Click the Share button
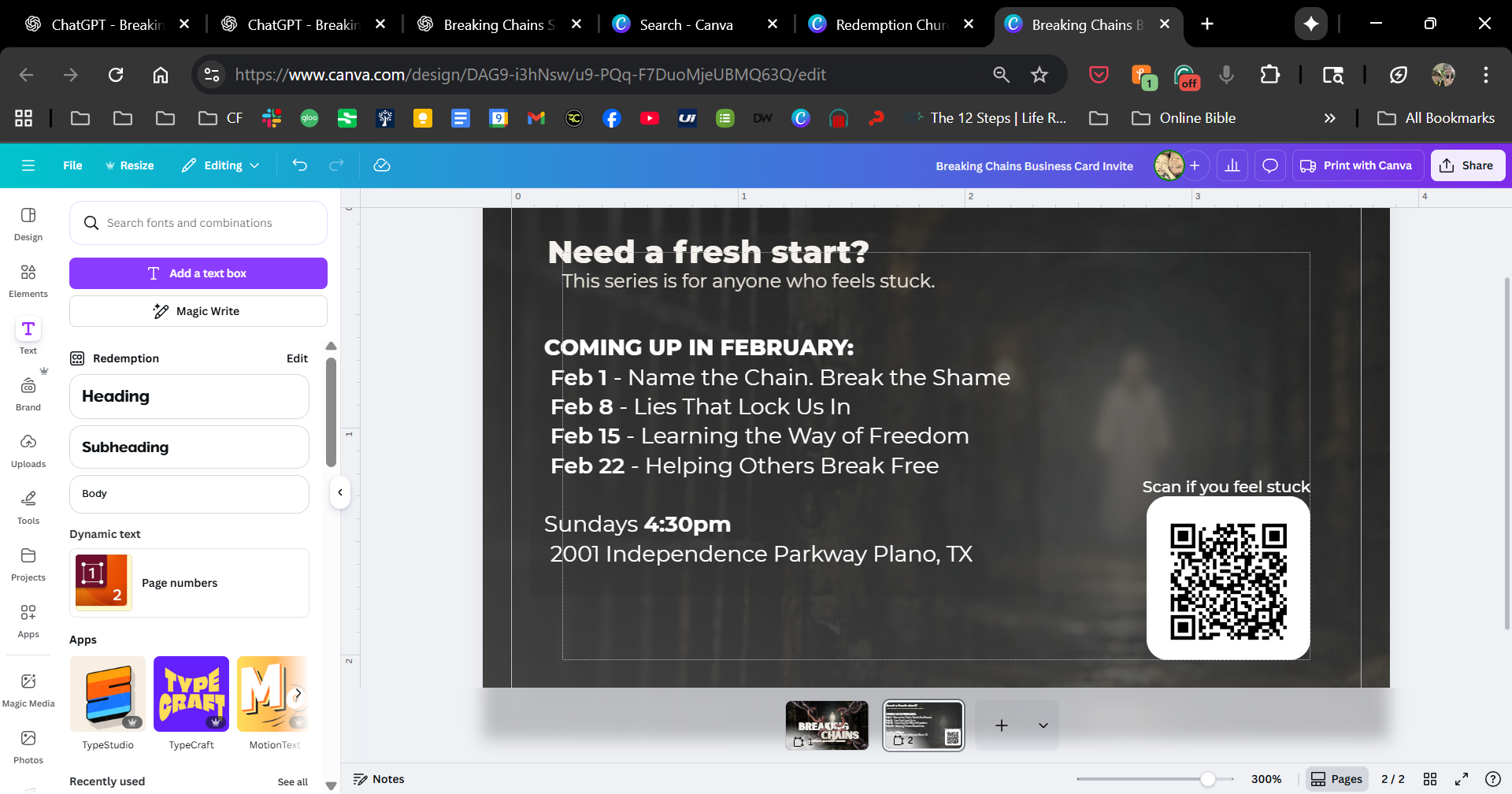 1467,165
